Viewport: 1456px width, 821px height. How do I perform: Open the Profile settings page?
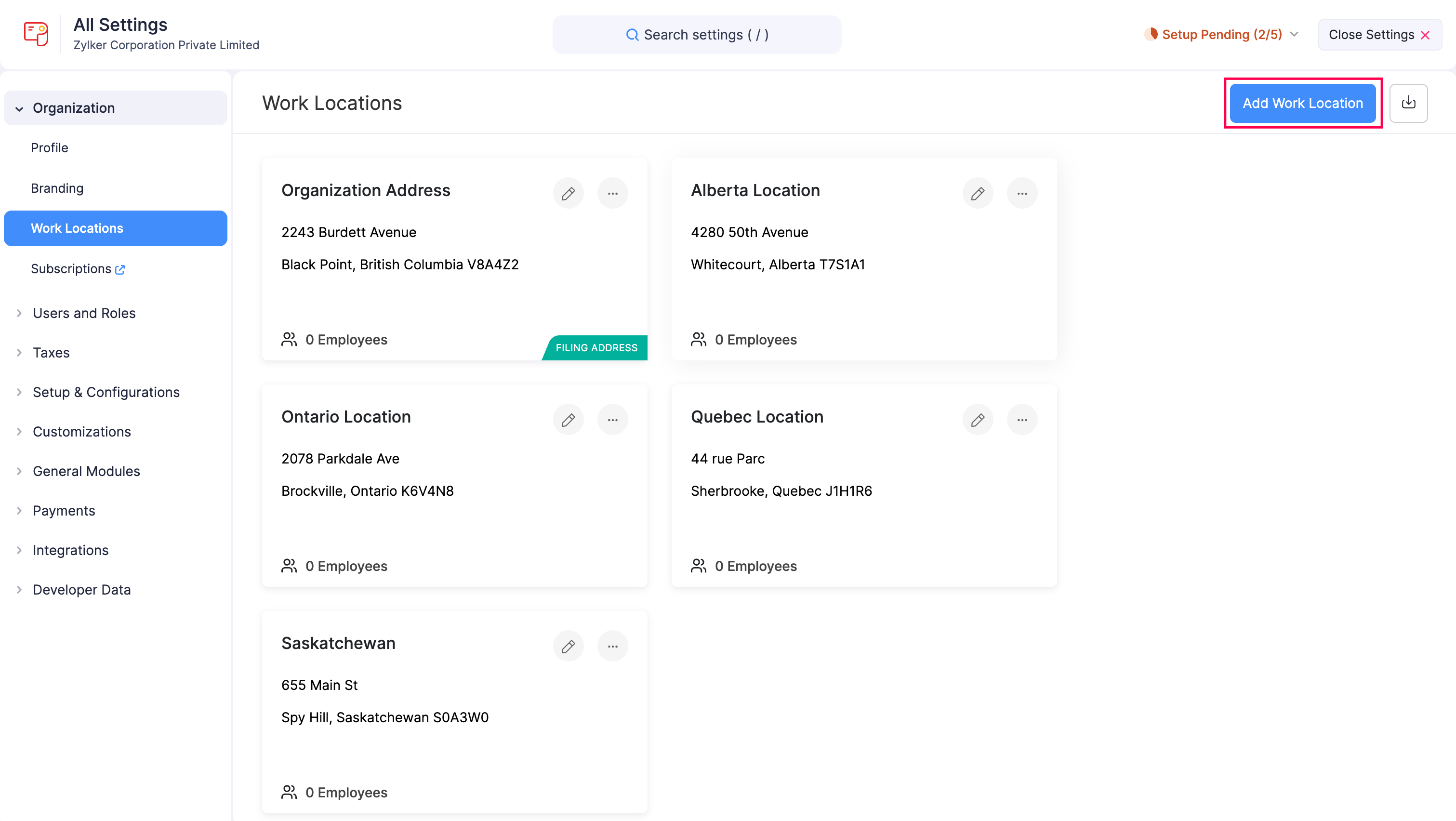tap(49, 147)
